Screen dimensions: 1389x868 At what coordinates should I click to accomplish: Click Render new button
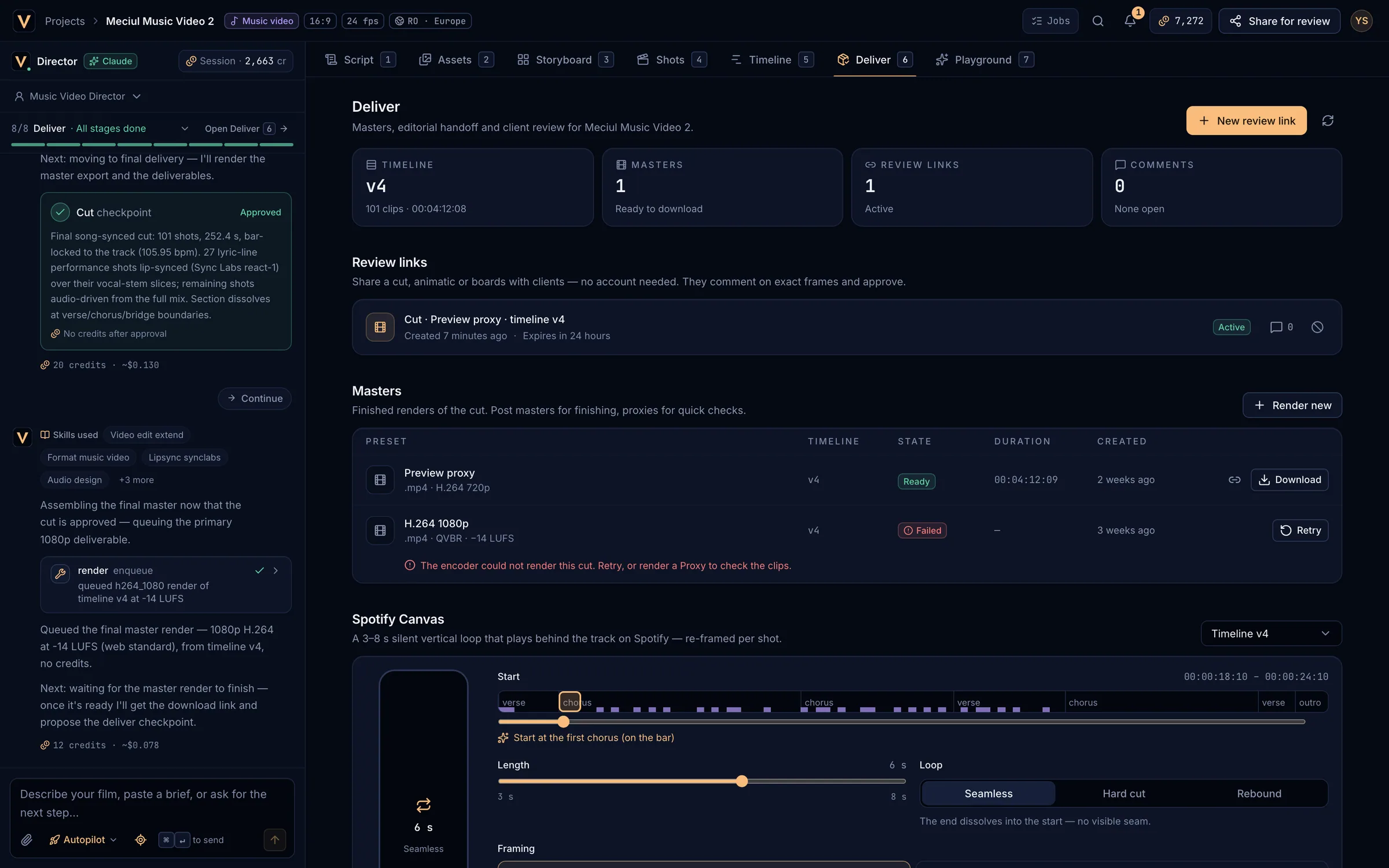click(1292, 405)
